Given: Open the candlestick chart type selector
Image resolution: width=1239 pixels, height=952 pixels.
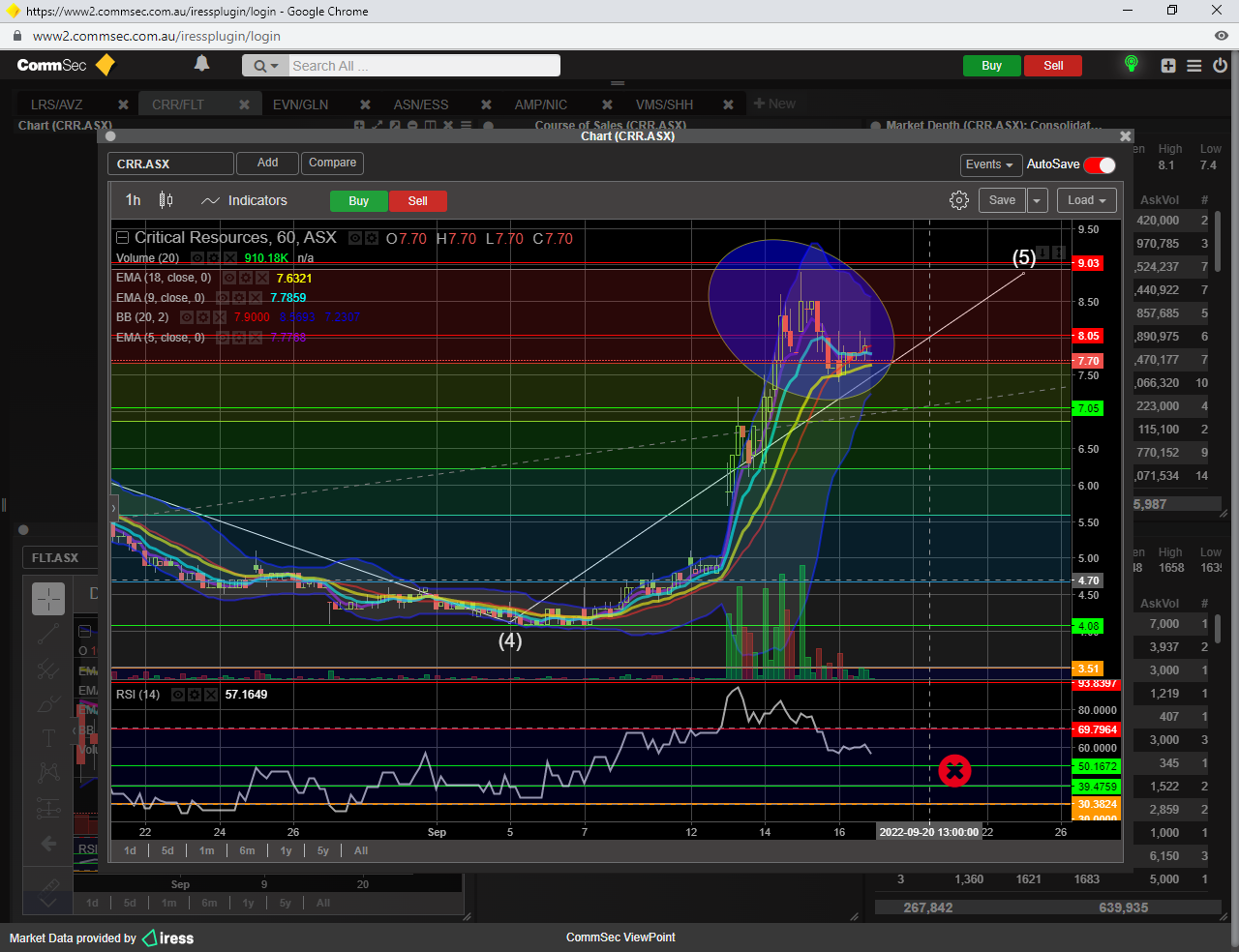Looking at the screenshot, I should [166, 200].
